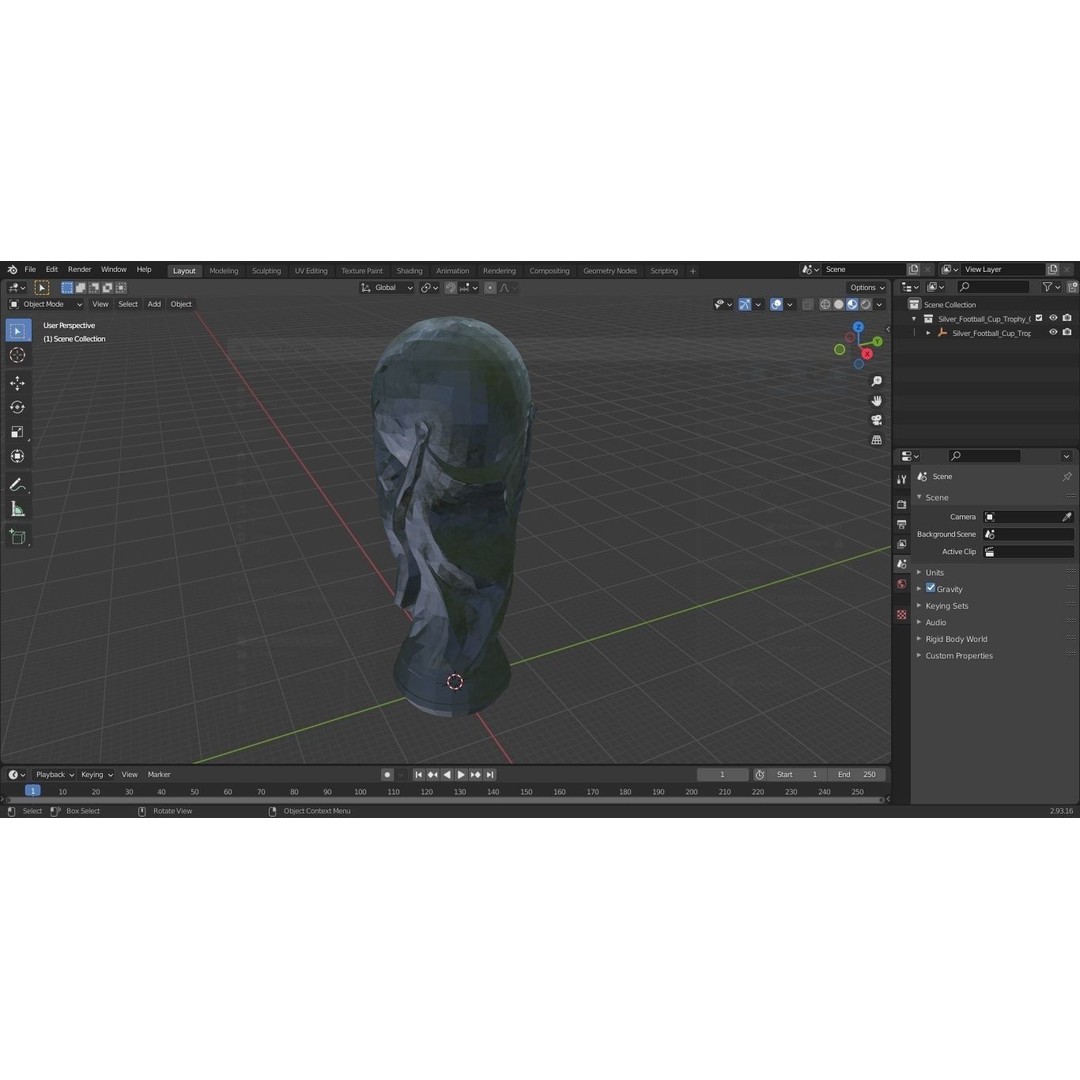Open the Options dropdown
This screenshot has height=1080, width=1080.
tap(866, 288)
